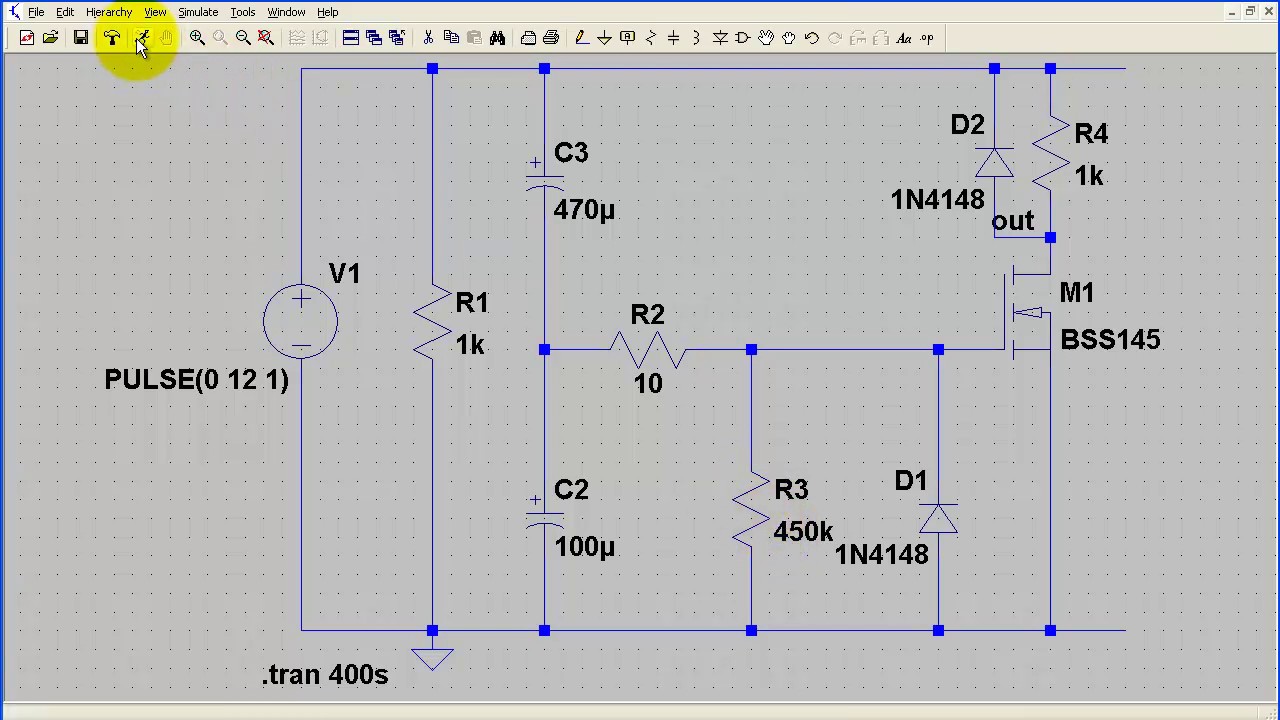
Task: Zoom to fit the full schematic
Action: coord(266,38)
